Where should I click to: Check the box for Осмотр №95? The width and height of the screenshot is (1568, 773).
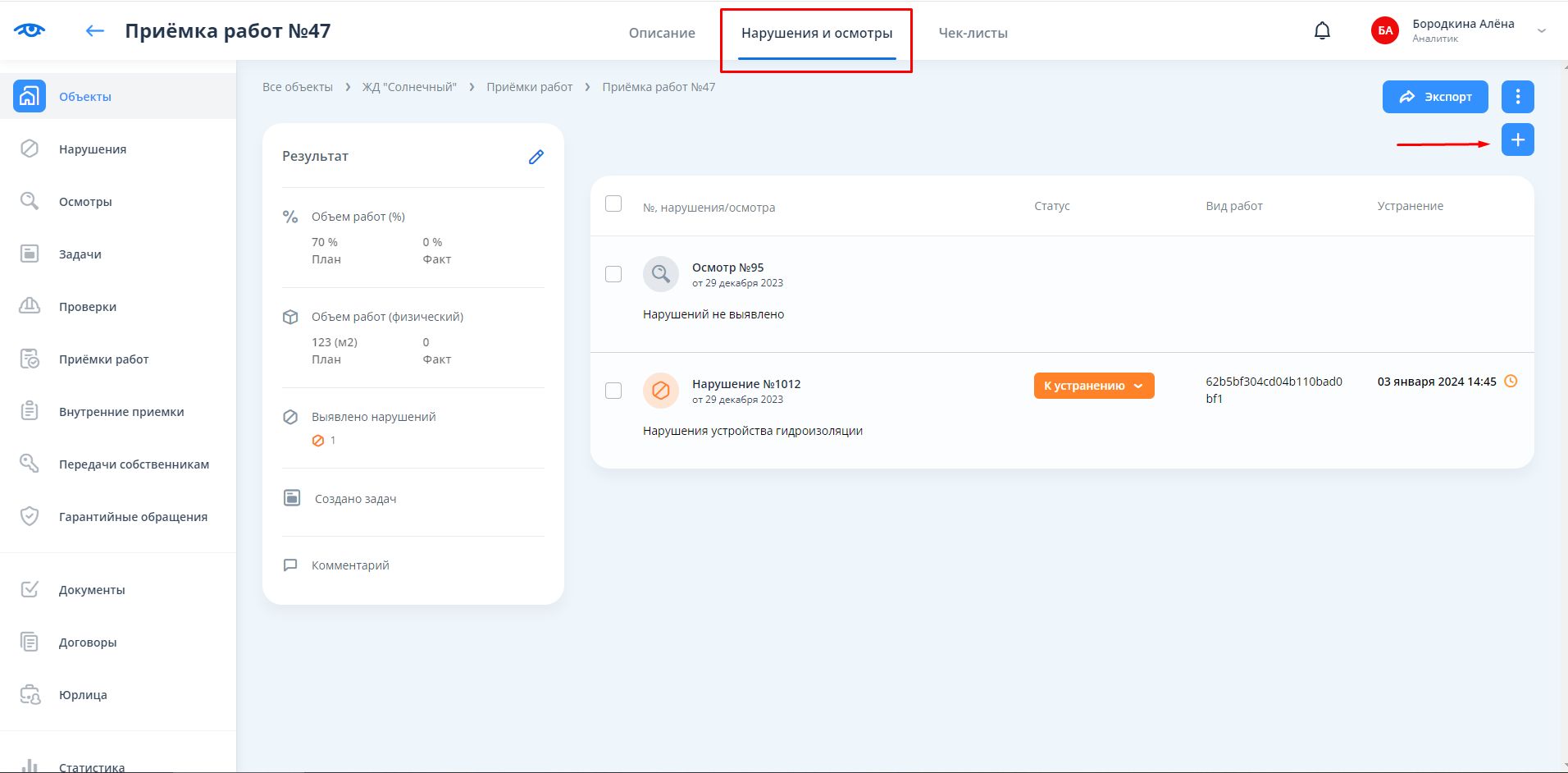pyautogui.click(x=613, y=274)
